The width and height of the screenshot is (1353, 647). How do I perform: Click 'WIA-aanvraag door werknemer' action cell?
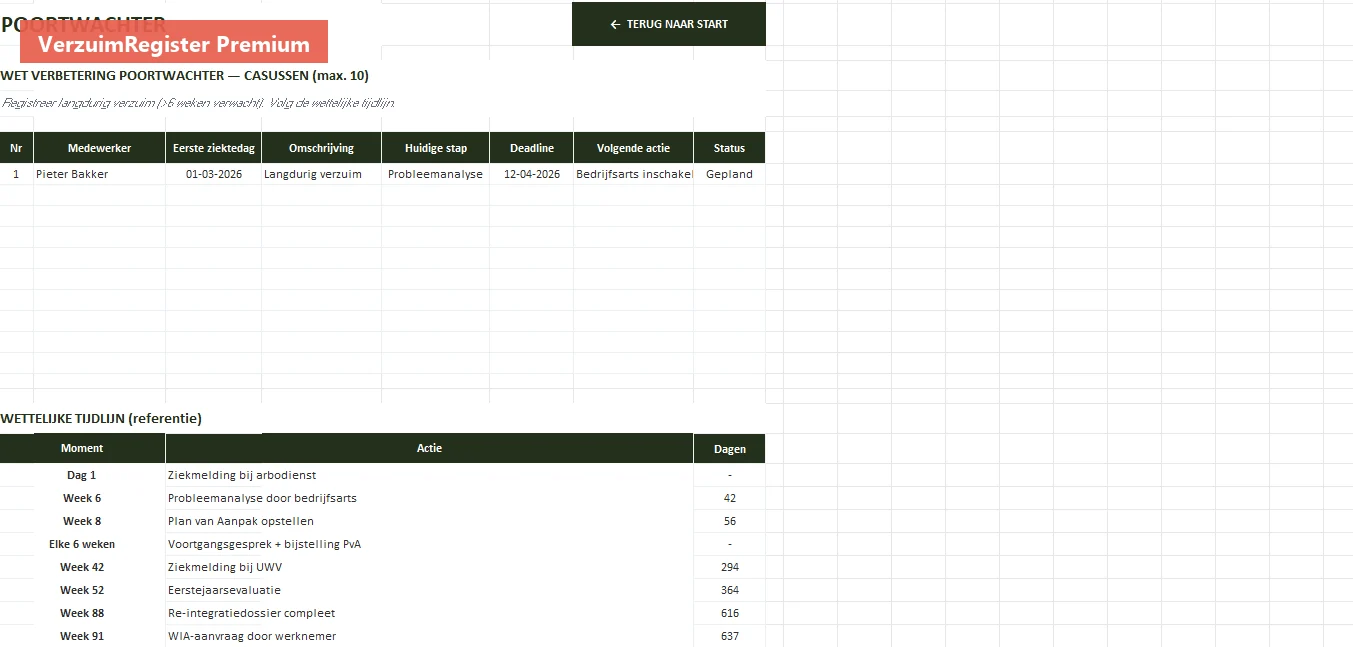pyautogui.click(x=429, y=636)
